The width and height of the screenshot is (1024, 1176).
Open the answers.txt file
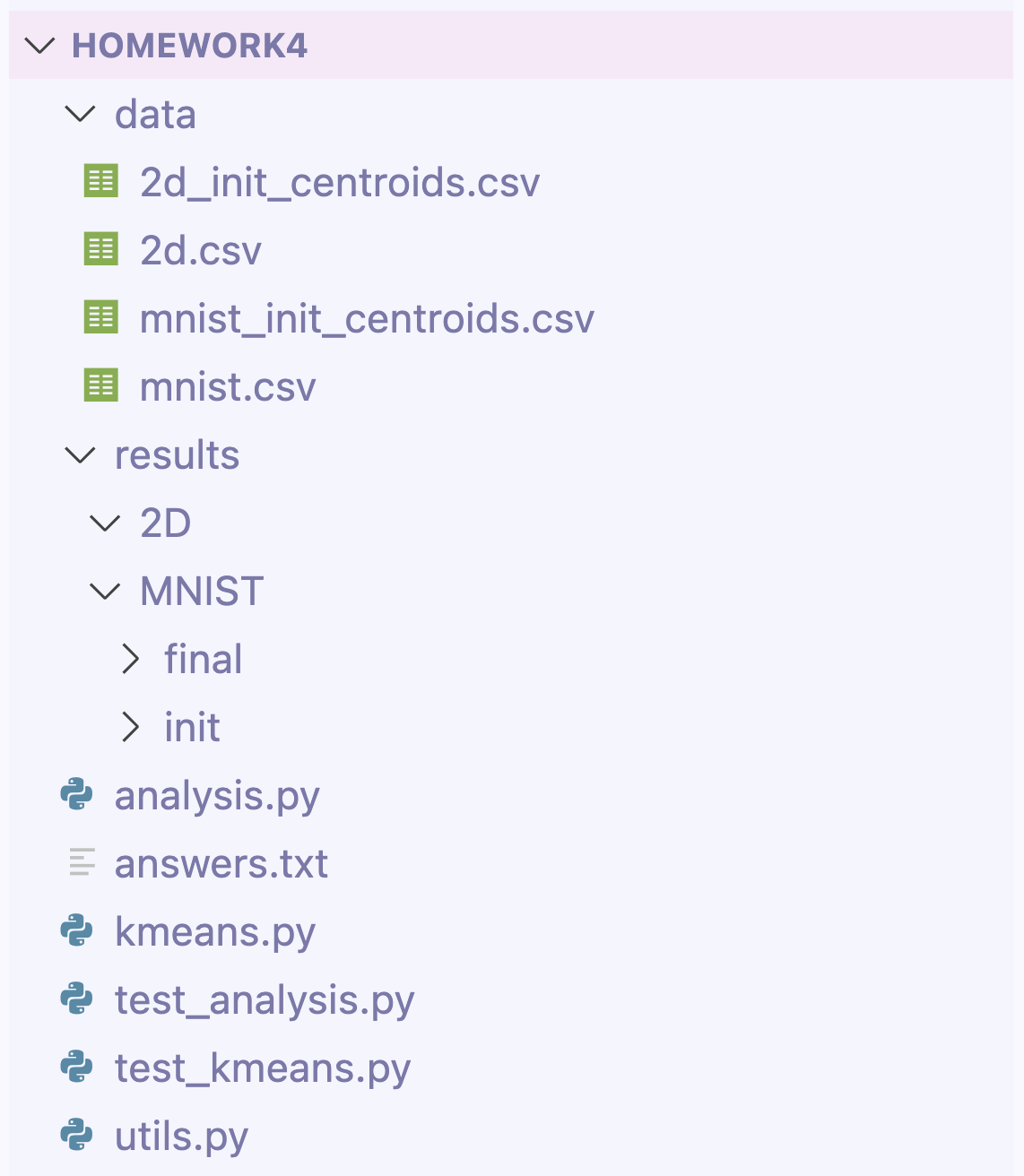coord(221,864)
